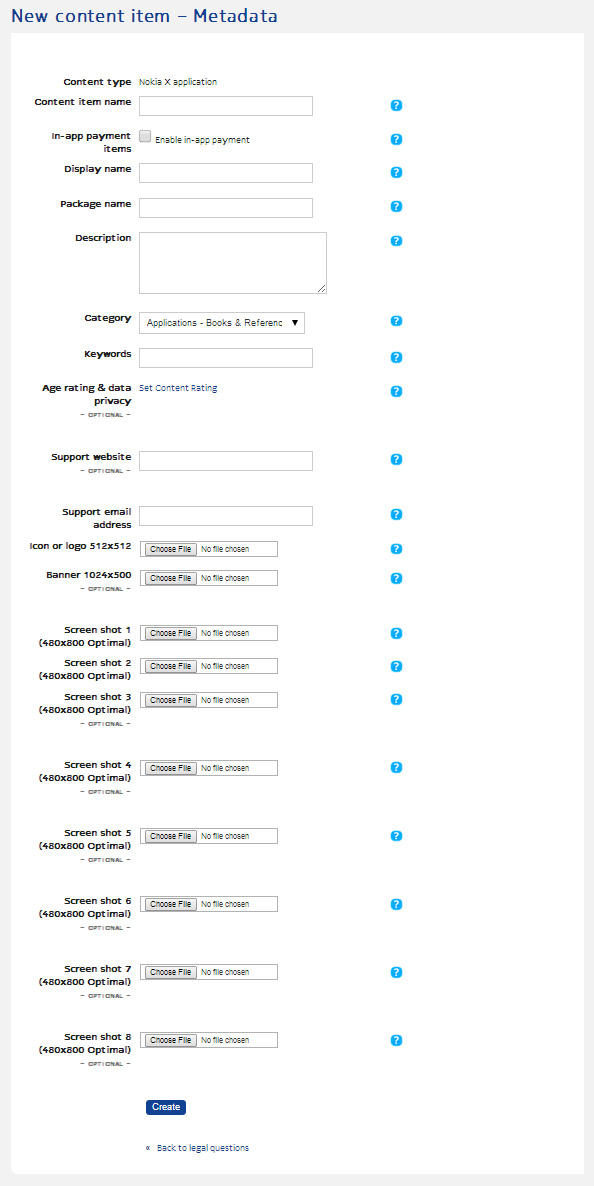The image size is (594, 1186).
Task: Click help icon beside Screen shot 8
Action: 396,1040
